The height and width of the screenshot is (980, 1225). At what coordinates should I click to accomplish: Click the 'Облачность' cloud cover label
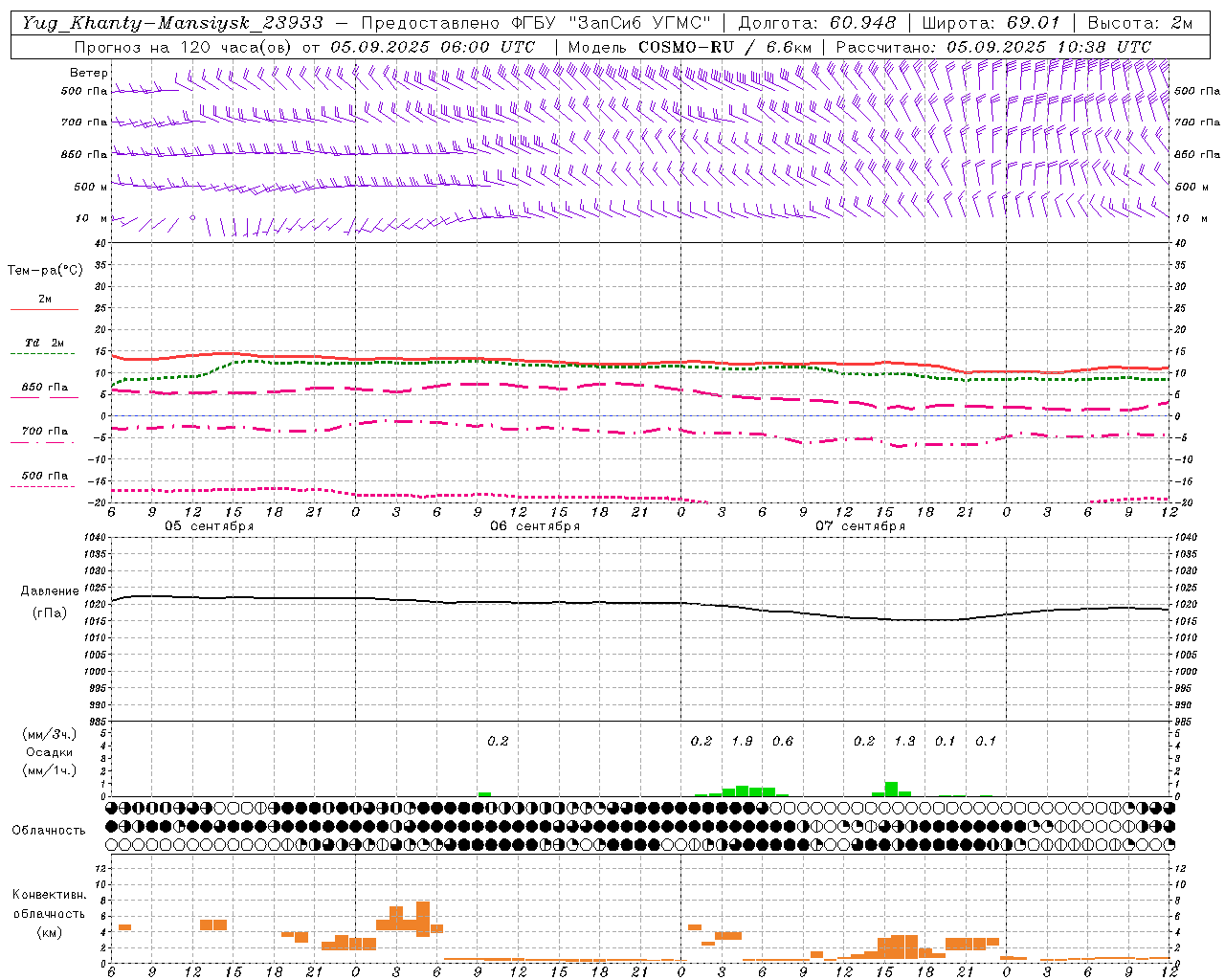pyautogui.click(x=49, y=830)
